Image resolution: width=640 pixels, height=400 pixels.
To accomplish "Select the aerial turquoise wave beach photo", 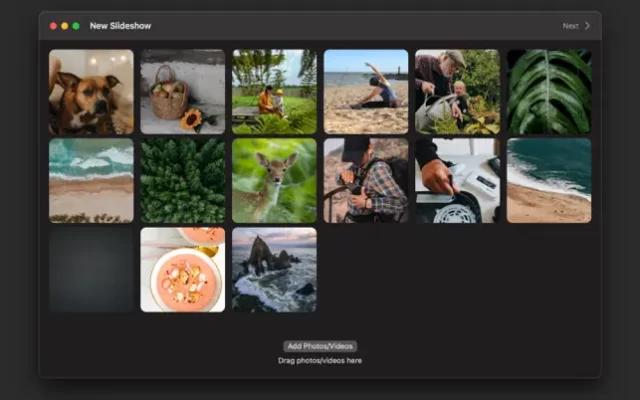I will (91, 181).
